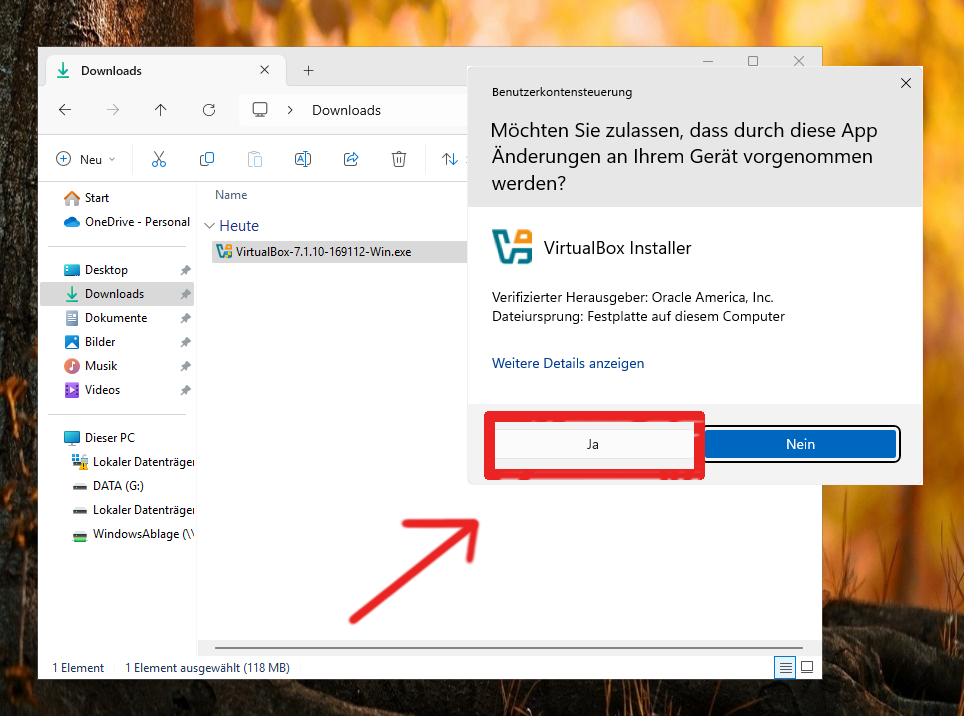Click pin icon next to Musik
964x716 pixels.
tap(185, 366)
